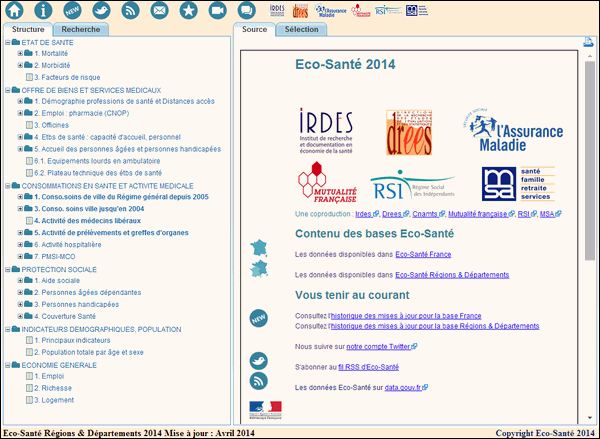This screenshot has width=600, height=439.
Task: Collapse OFFRE DE BIENS ET SERVICES MEDICAUX
Action: click(7, 90)
